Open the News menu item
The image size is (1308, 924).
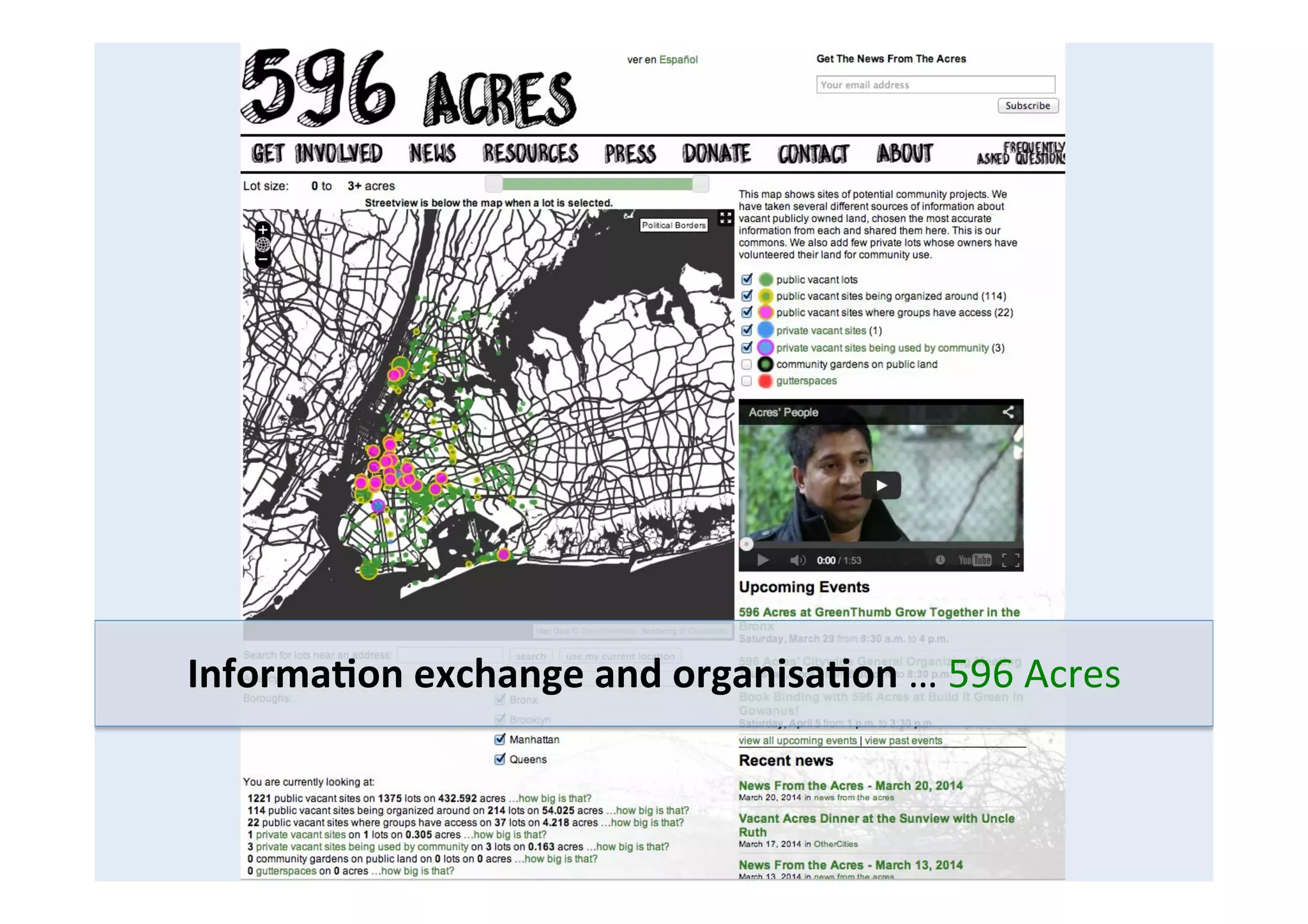click(x=432, y=154)
